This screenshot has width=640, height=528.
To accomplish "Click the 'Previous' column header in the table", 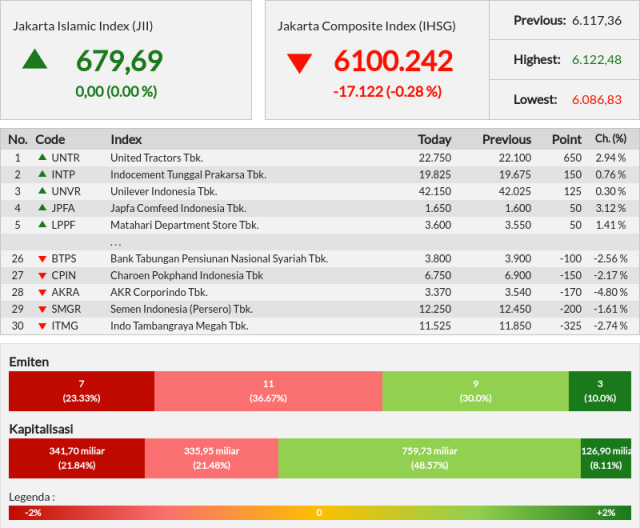I will 507,140.
